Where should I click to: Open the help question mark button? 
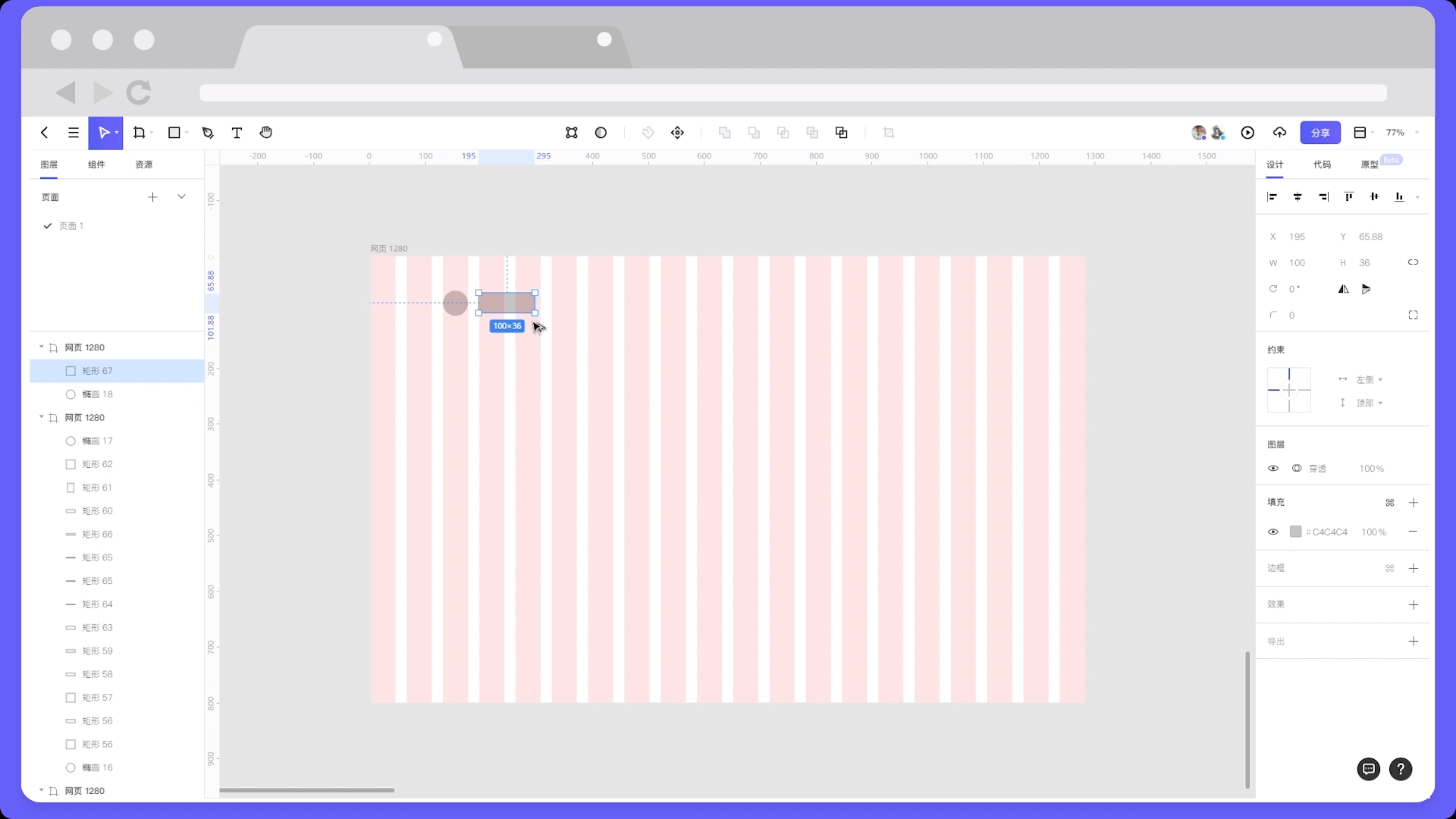coord(1401,769)
